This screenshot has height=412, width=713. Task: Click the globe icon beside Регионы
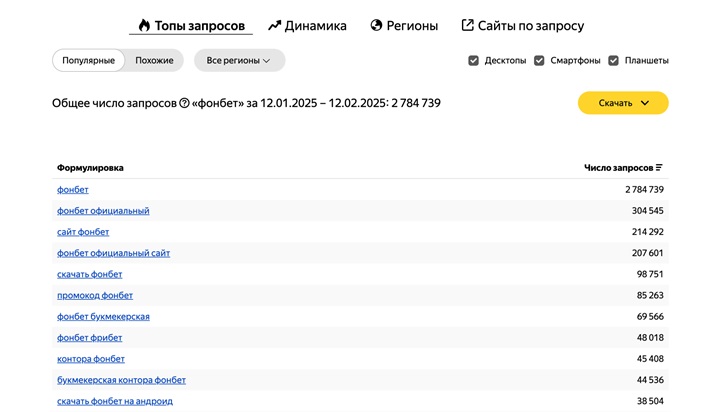376,25
